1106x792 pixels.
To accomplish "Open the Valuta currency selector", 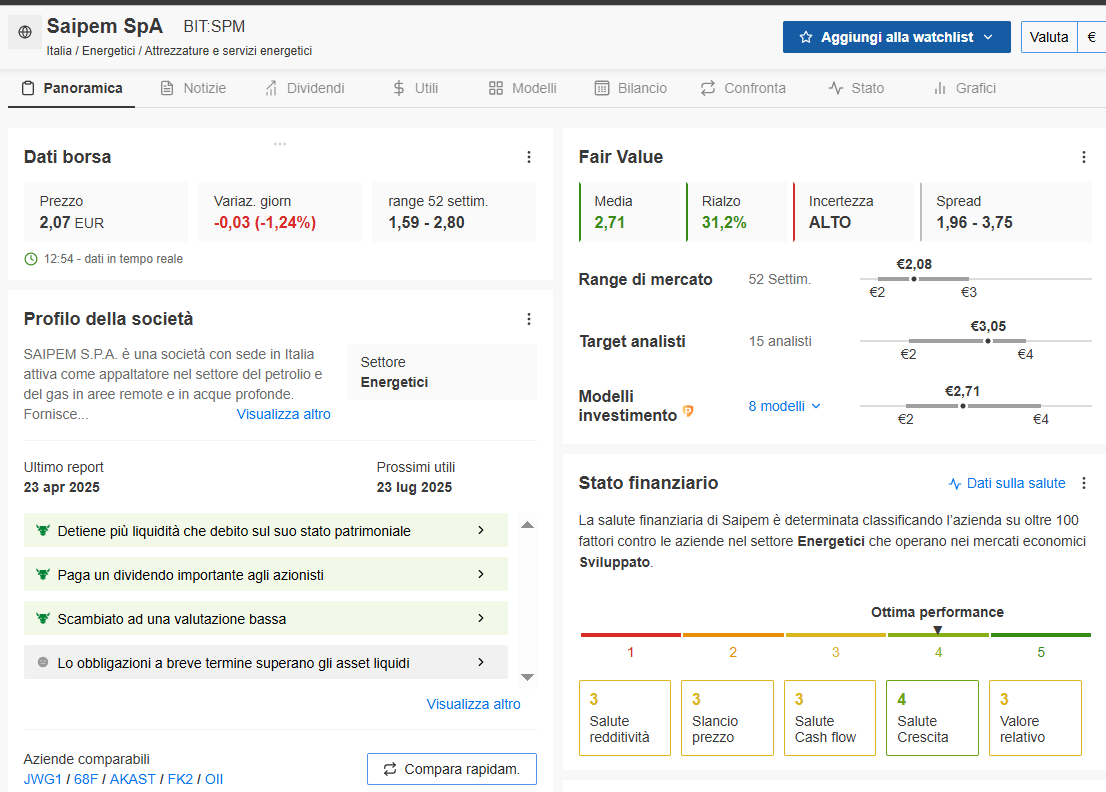I will click(1063, 37).
